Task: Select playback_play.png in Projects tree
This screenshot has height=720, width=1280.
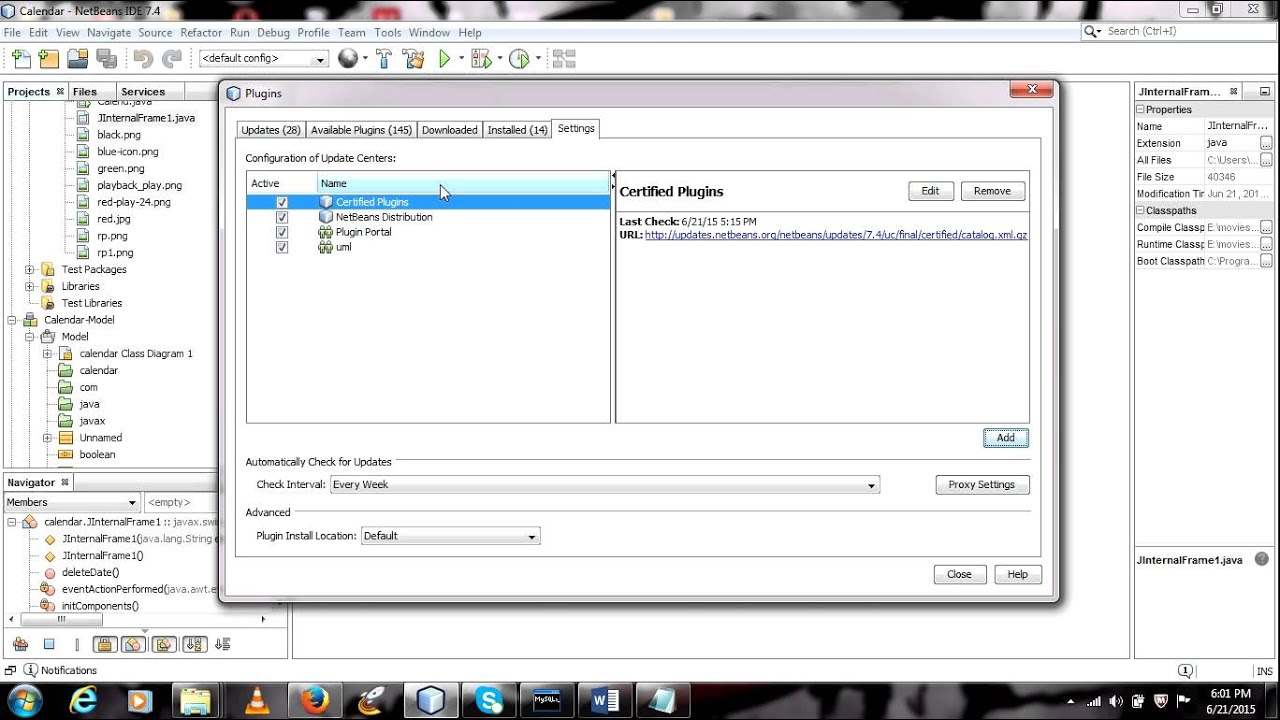Action: (x=139, y=186)
